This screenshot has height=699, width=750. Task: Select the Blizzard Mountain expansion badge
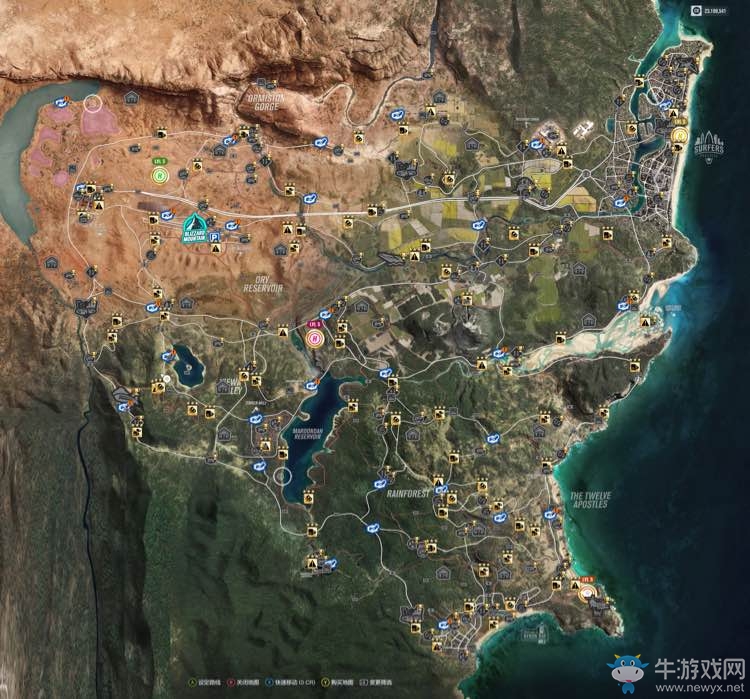[195, 229]
